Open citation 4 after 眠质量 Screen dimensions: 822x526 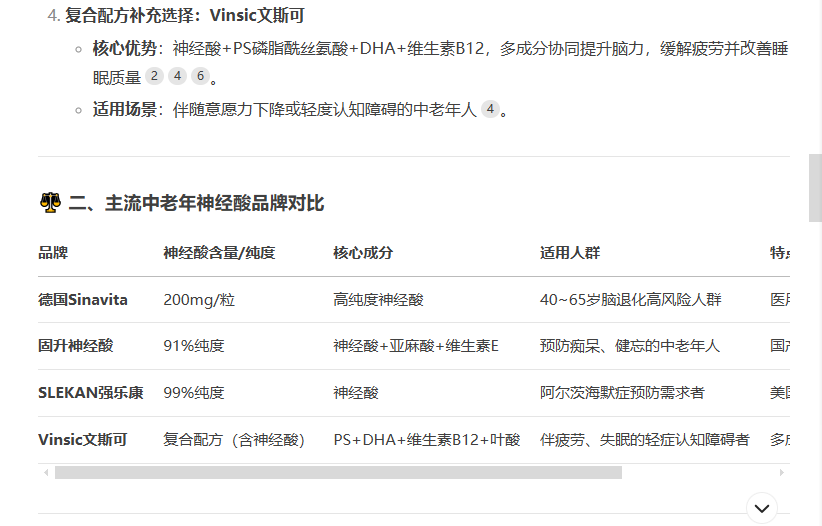click(177, 76)
